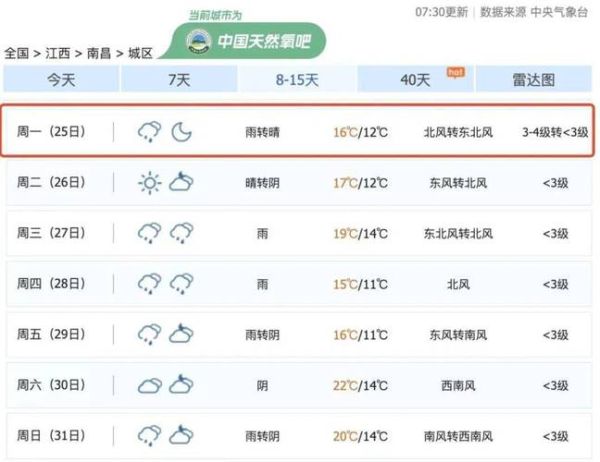Screen dimensions: 600x462
Task: Open the 雷达图 tab
Action: point(533,79)
